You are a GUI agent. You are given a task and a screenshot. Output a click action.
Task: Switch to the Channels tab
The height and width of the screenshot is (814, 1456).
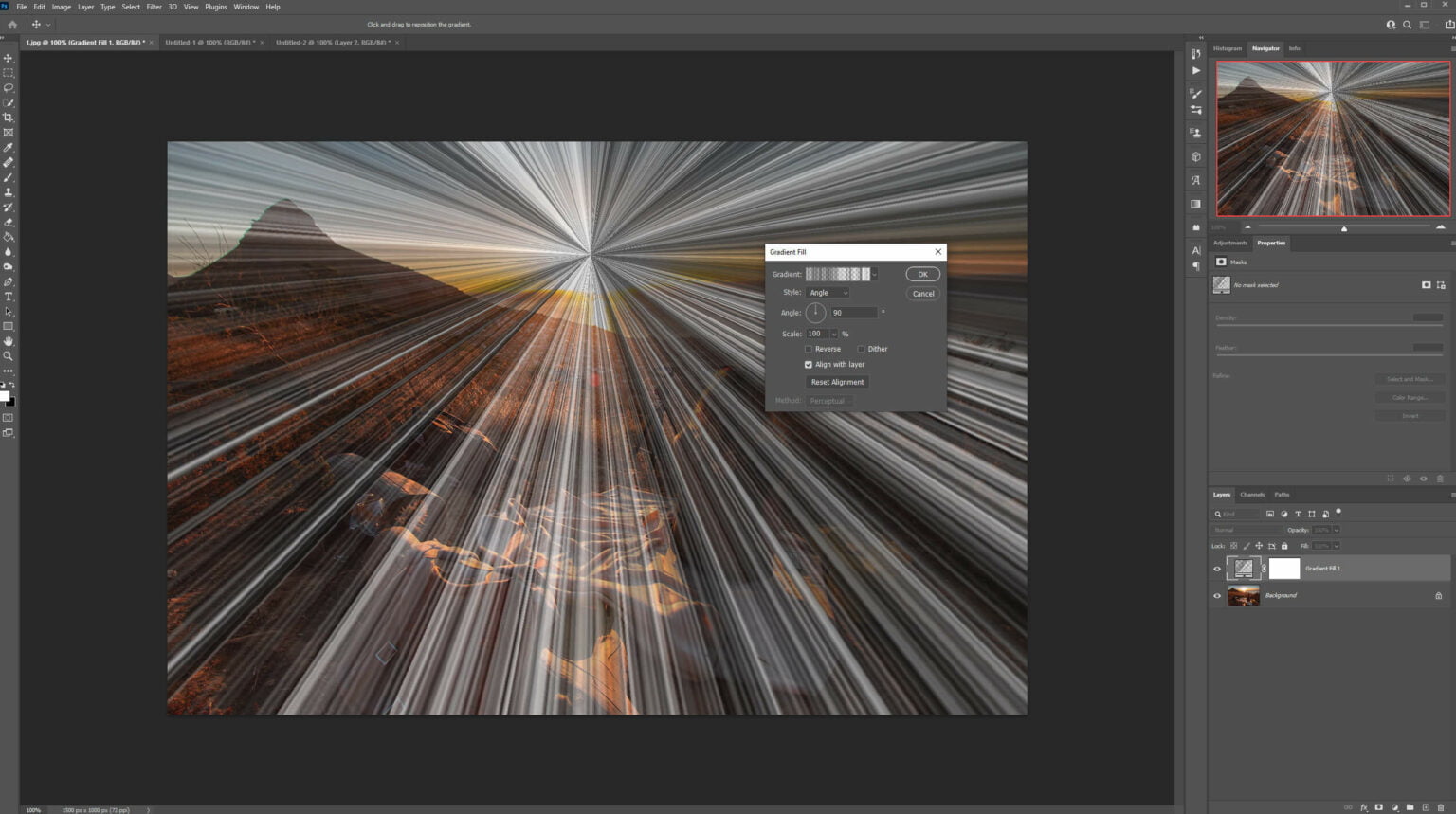click(x=1252, y=494)
